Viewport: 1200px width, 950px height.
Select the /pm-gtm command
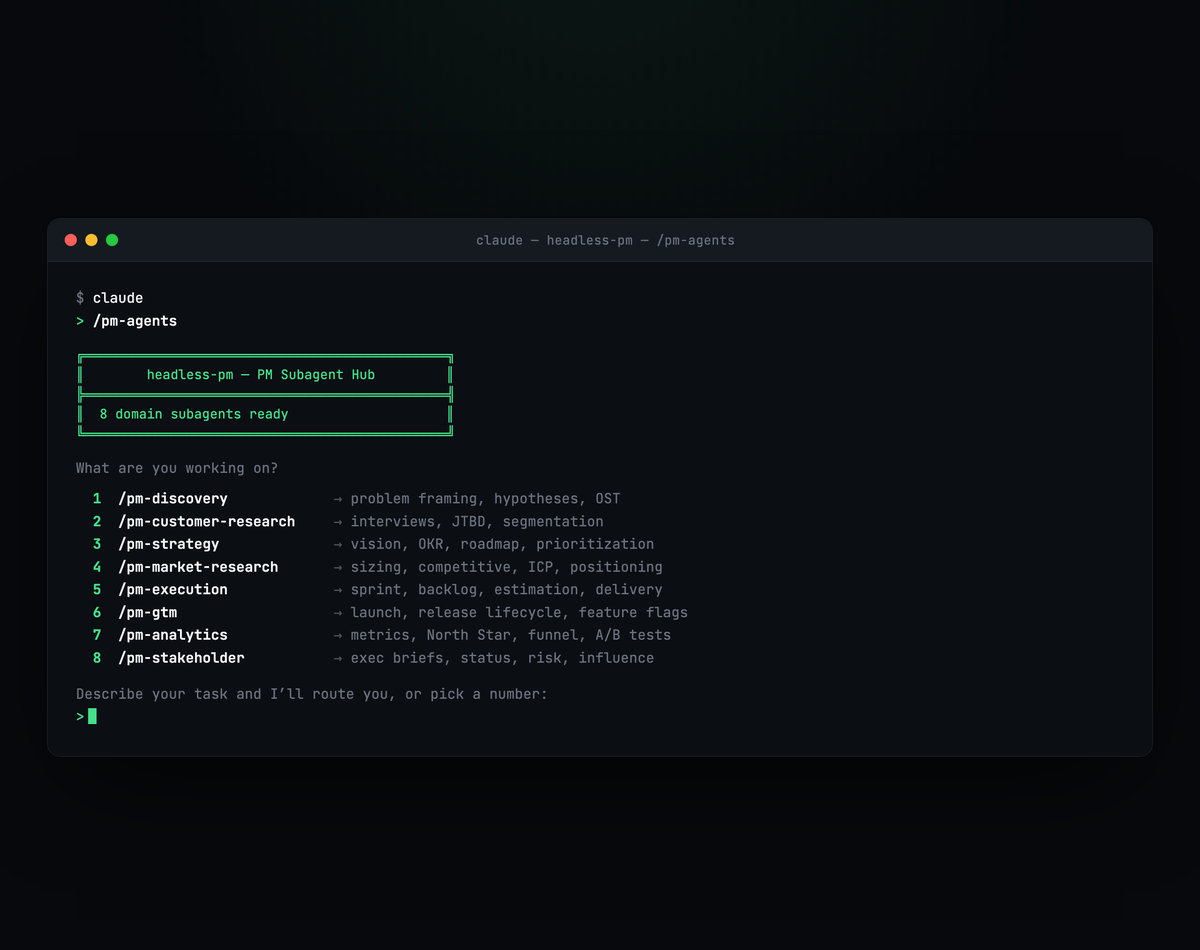click(148, 613)
